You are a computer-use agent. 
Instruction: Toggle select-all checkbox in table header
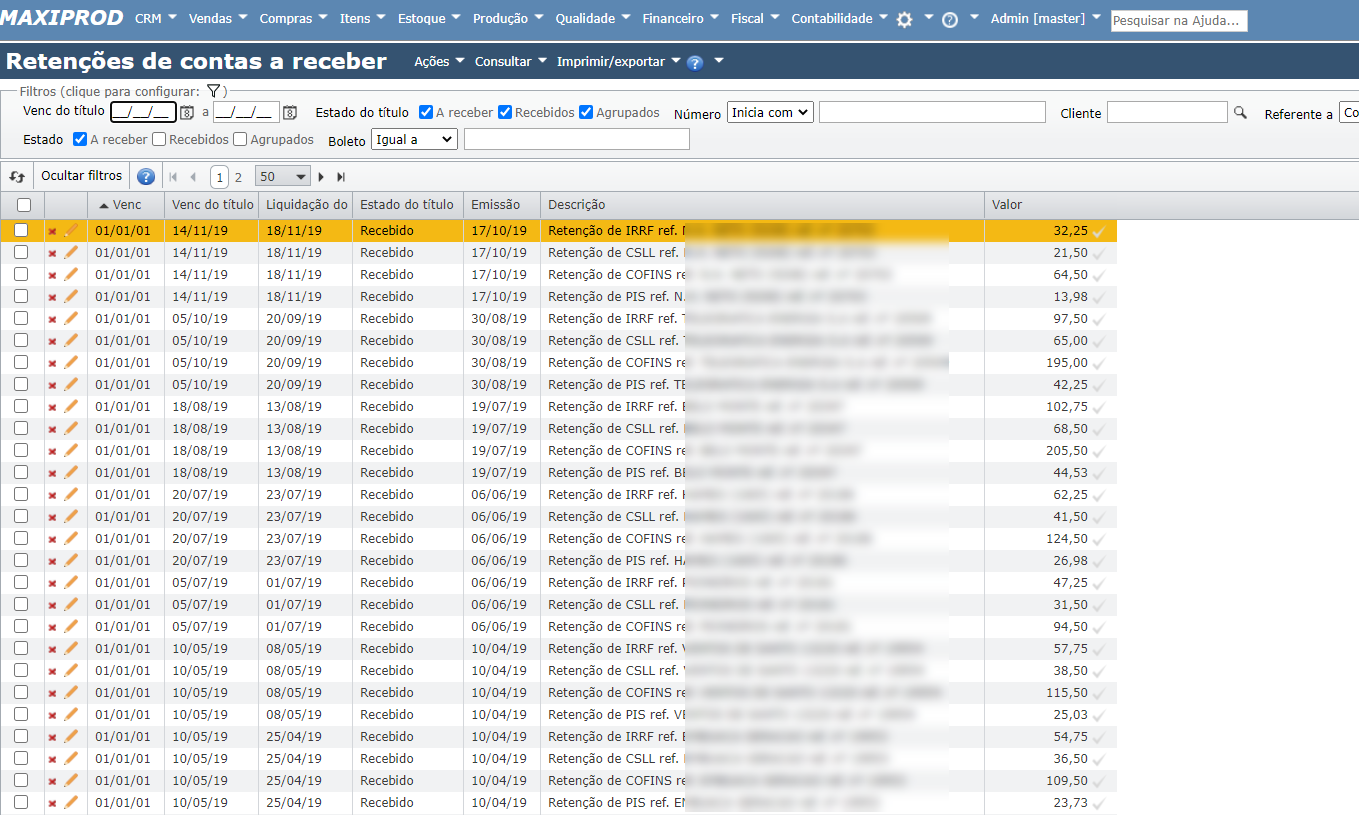(22, 205)
